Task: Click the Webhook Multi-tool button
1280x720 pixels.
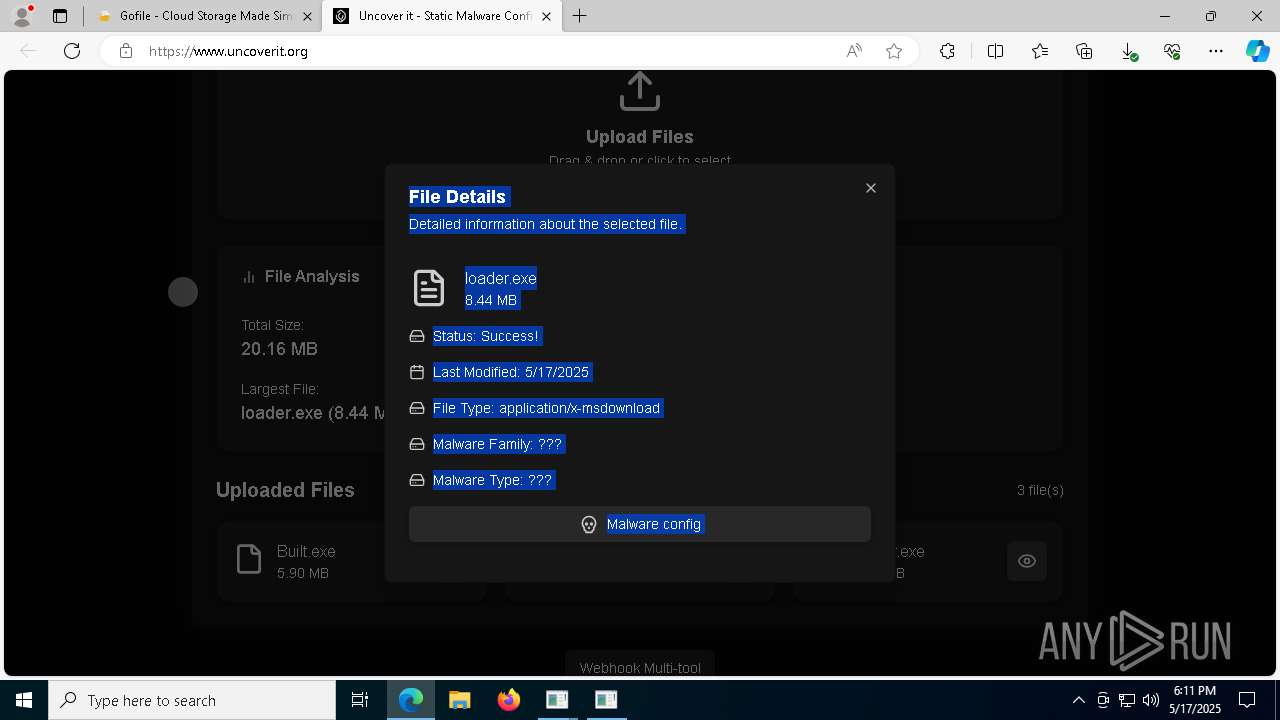Action: 640,667
